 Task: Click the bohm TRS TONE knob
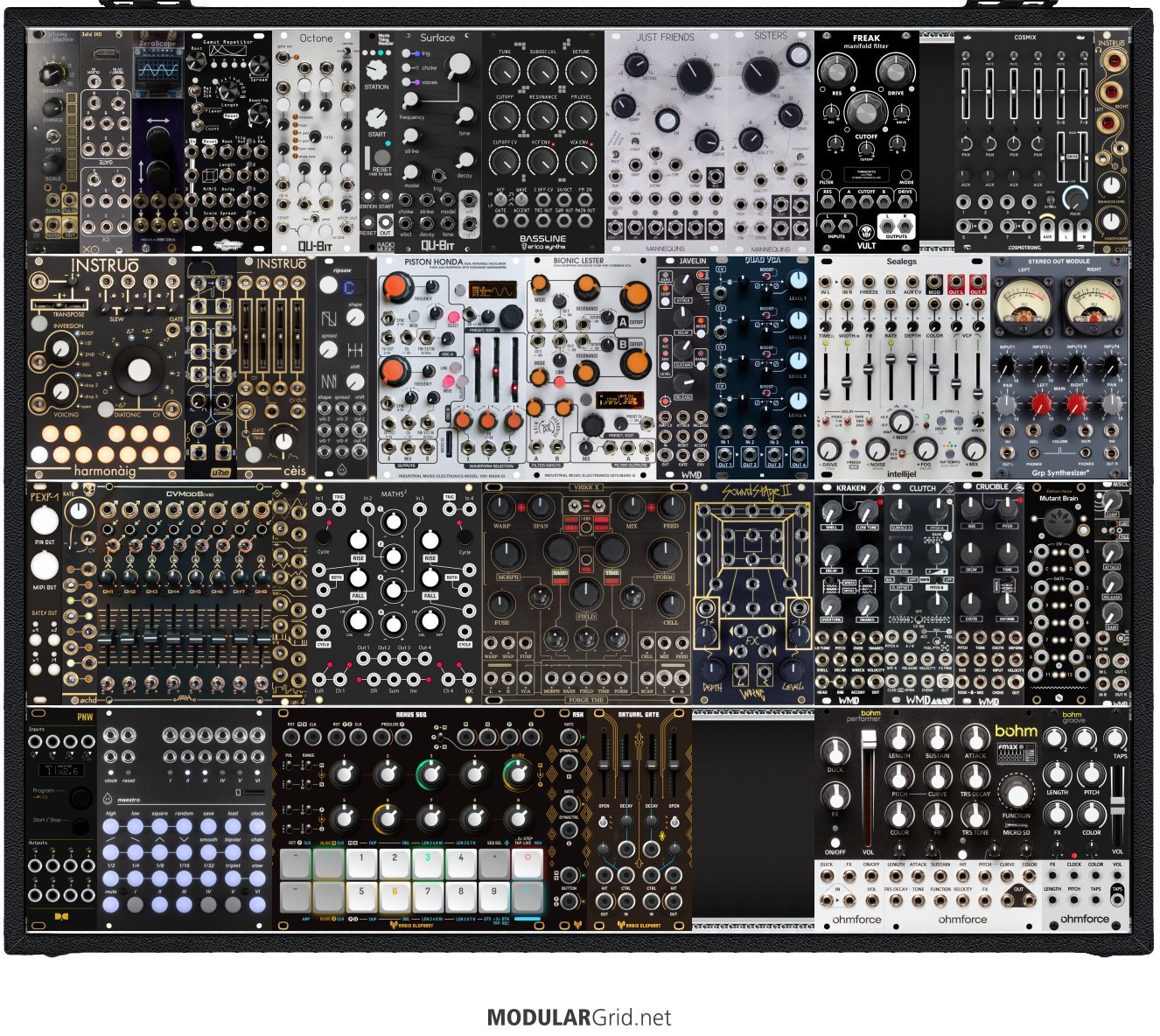pos(975,814)
